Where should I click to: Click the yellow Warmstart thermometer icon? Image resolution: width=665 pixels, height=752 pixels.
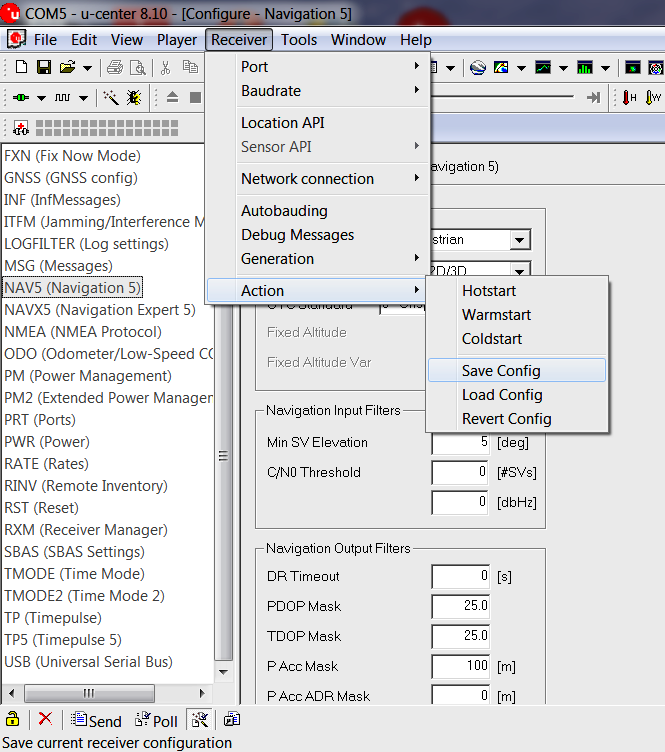pos(653,97)
